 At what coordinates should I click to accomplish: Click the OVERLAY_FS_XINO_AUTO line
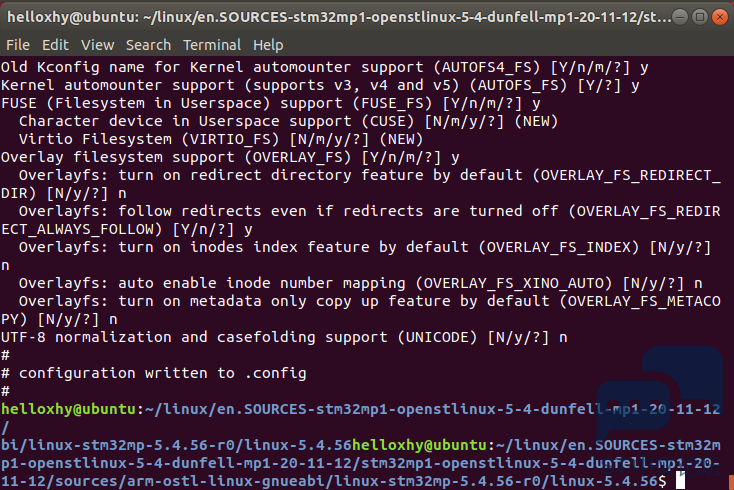(360, 283)
